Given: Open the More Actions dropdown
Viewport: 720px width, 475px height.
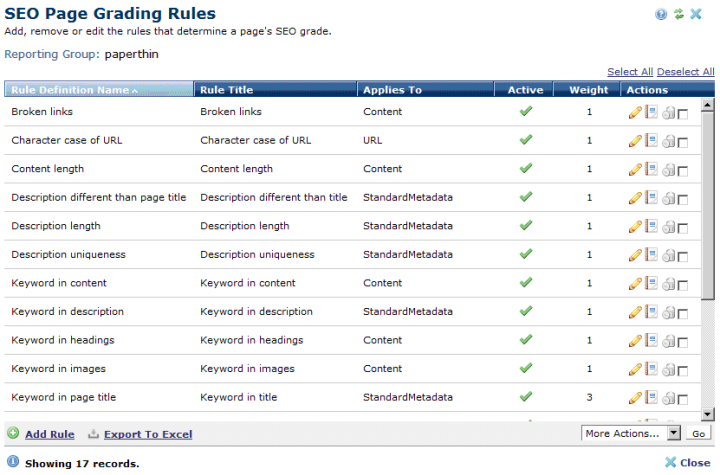Looking at the screenshot, I should [x=631, y=433].
